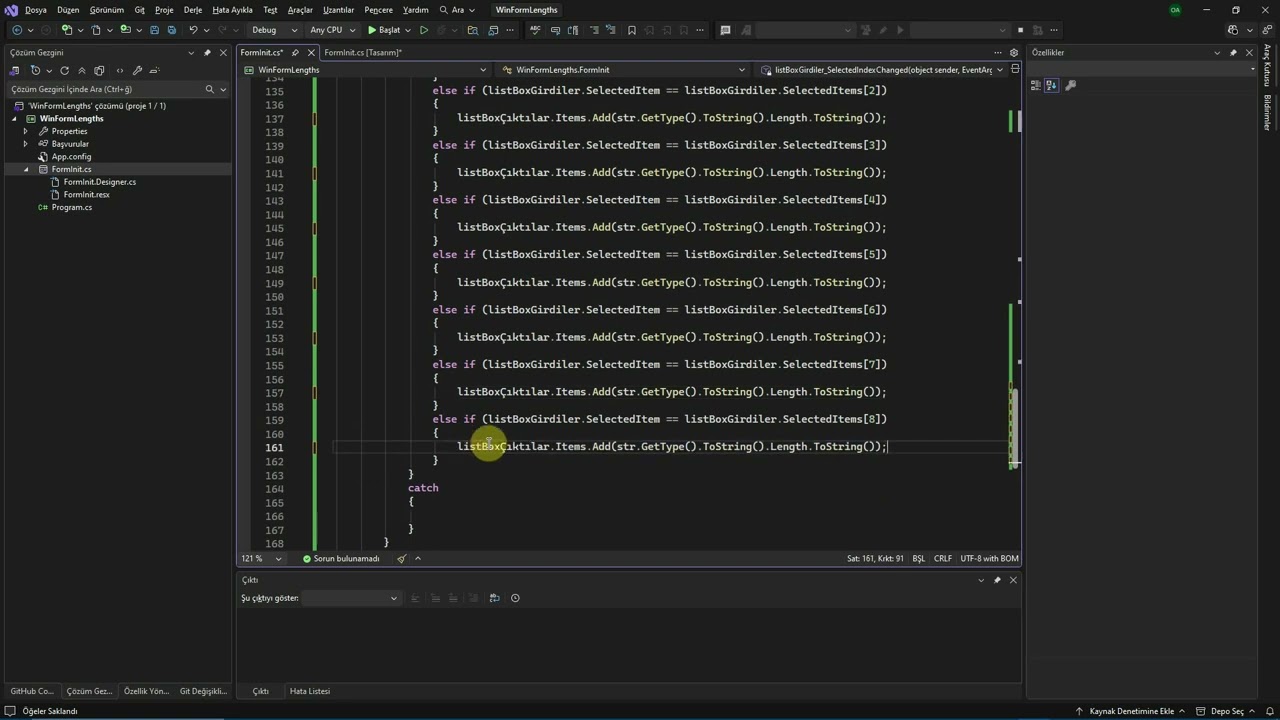1280x720 pixels.
Task: Click the refresh icon in Çözüm Gezgini toolbar
Action: click(64, 70)
